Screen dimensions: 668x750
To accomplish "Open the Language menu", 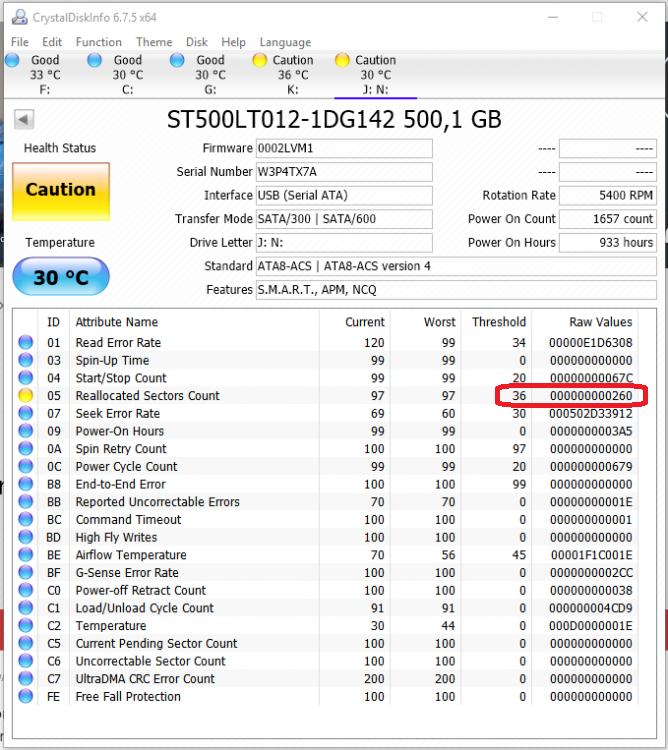I will pos(285,42).
